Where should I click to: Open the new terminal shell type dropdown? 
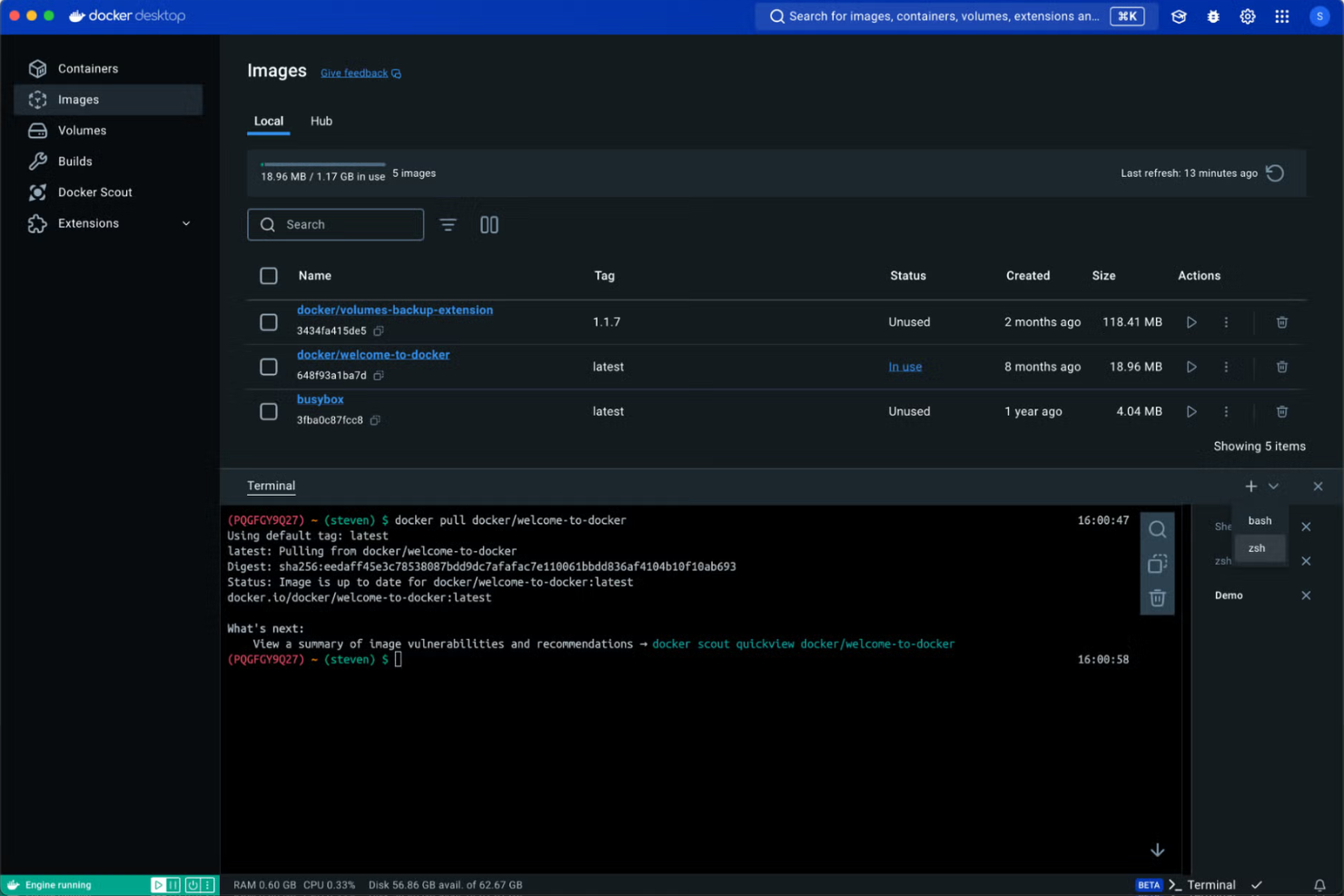pyautogui.click(x=1272, y=486)
